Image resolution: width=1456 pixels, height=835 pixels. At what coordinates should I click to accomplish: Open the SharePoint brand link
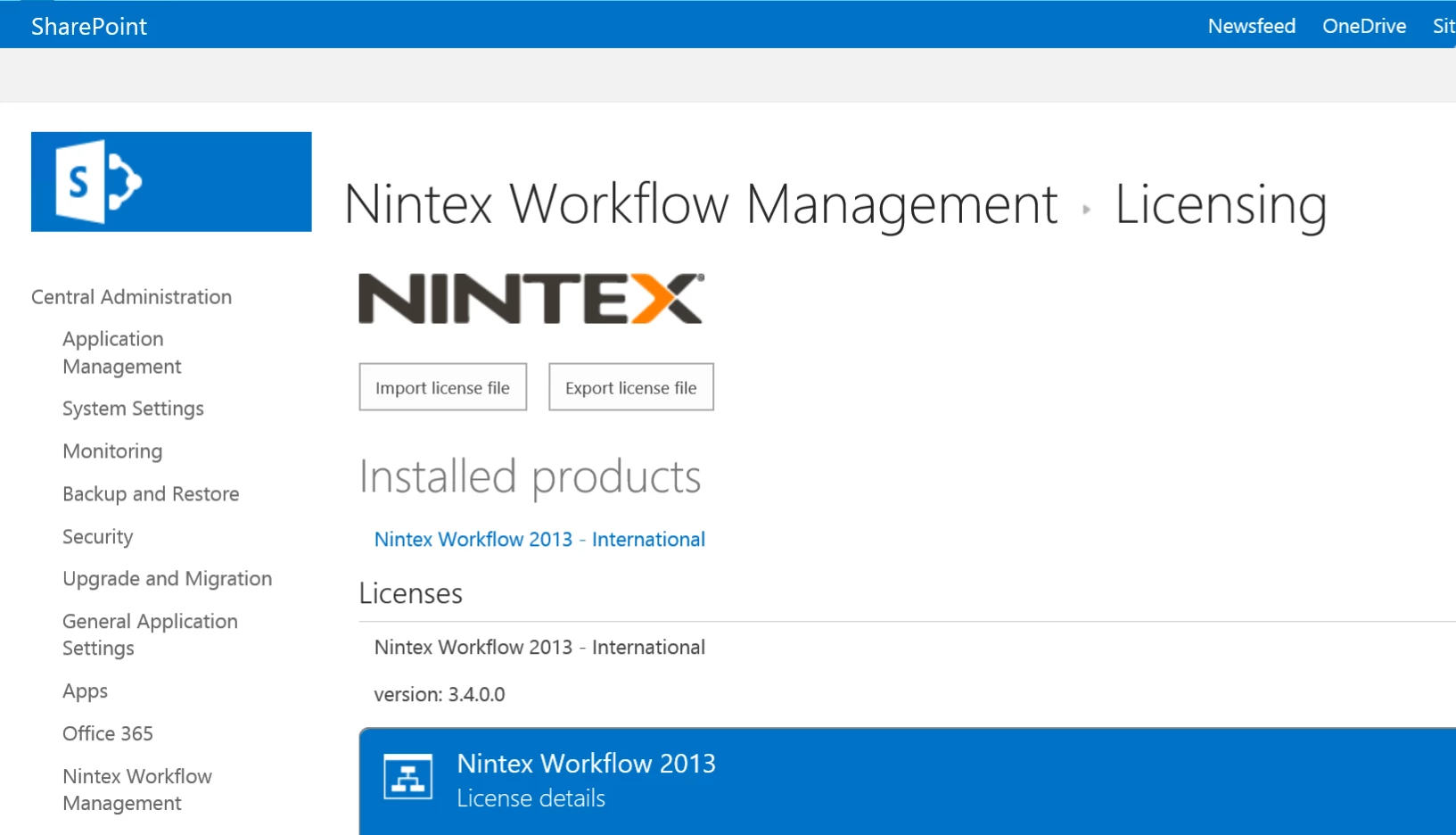pyautogui.click(x=89, y=26)
